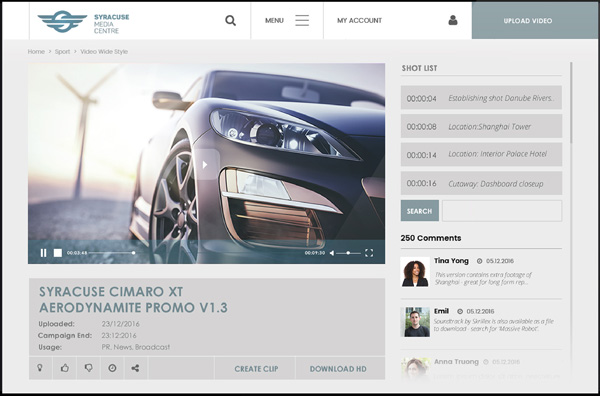
Task: Click the Create Clip button
Action: [x=256, y=369]
